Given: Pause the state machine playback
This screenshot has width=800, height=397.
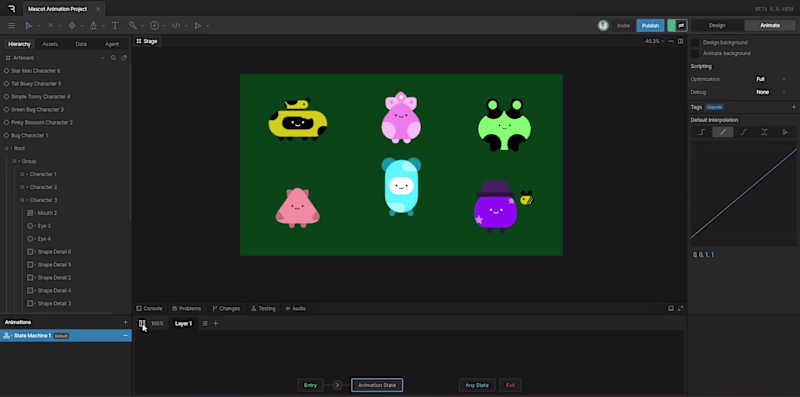Looking at the screenshot, I should point(142,324).
